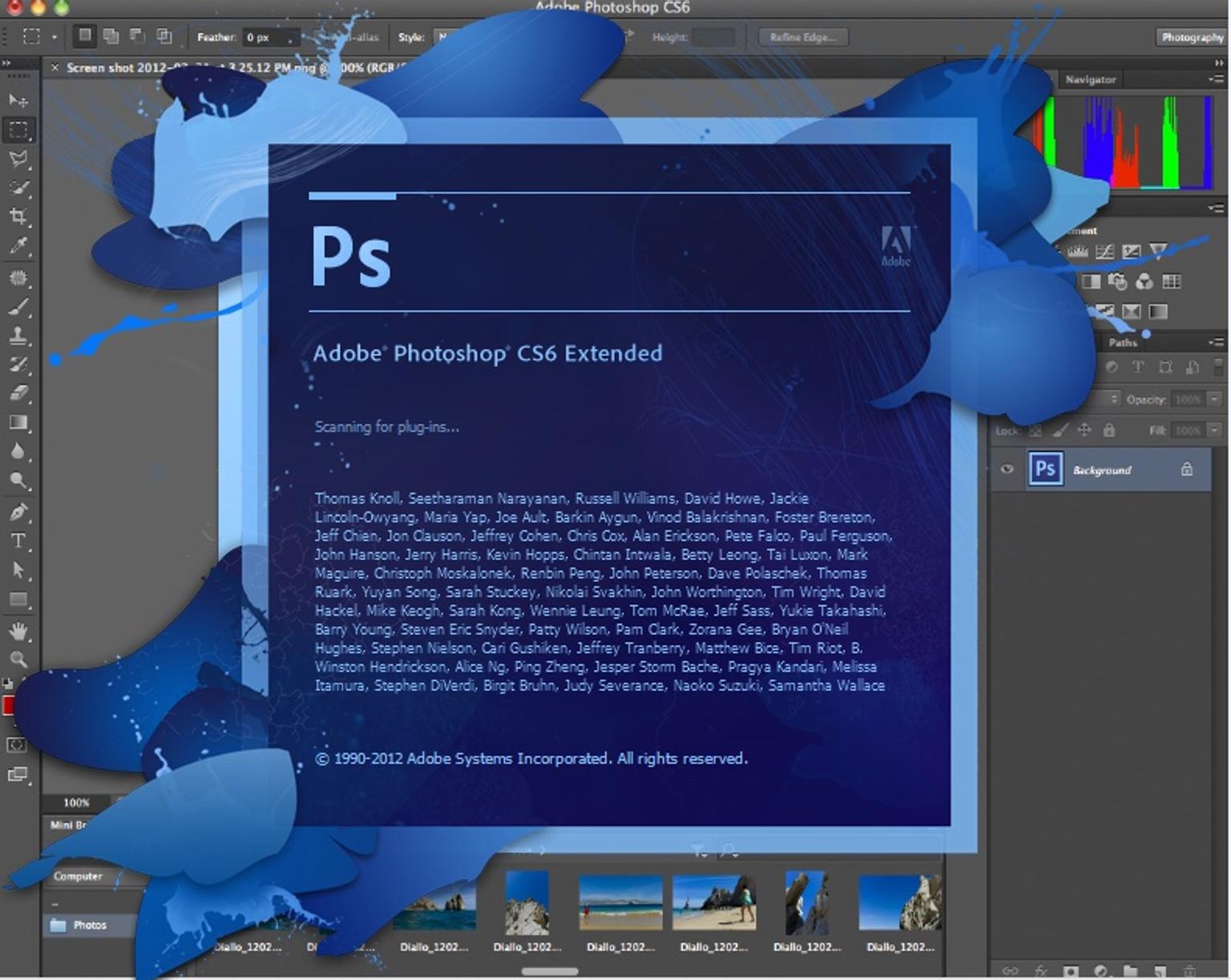Select the Lasso tool
Screen dimensions: 1231x980
18,159
